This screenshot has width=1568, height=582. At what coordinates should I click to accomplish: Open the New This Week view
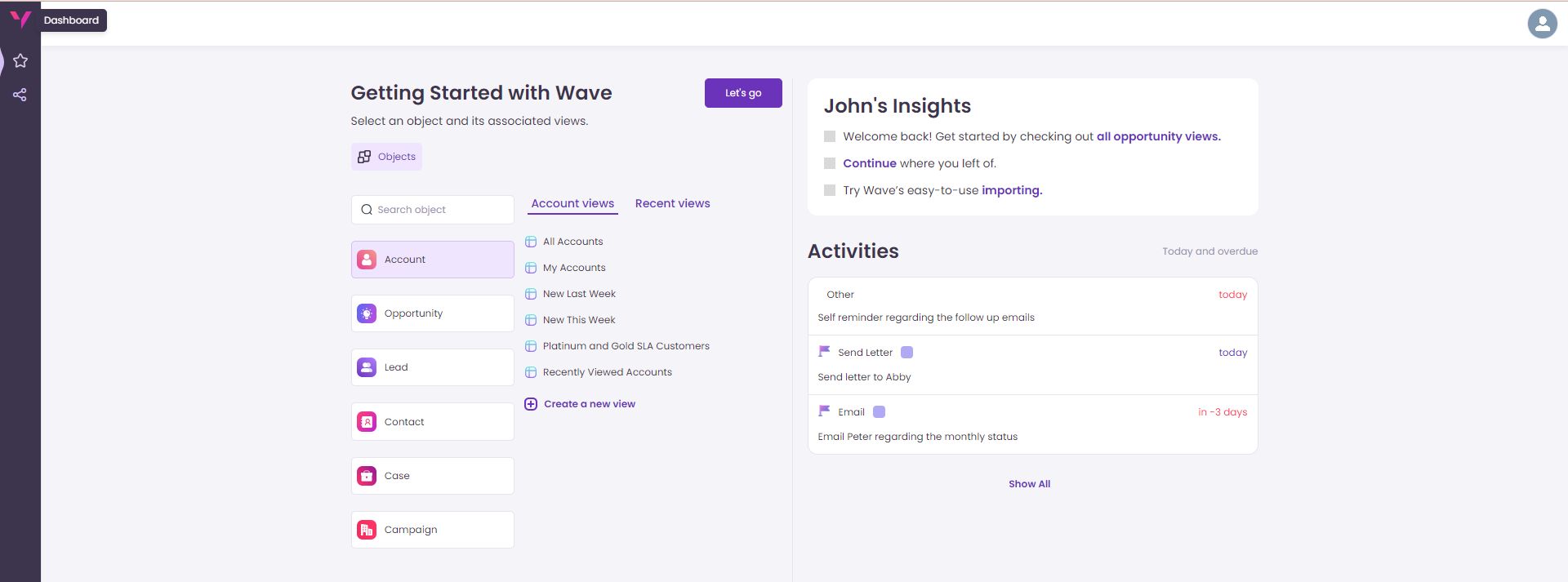tap(579, 320)
